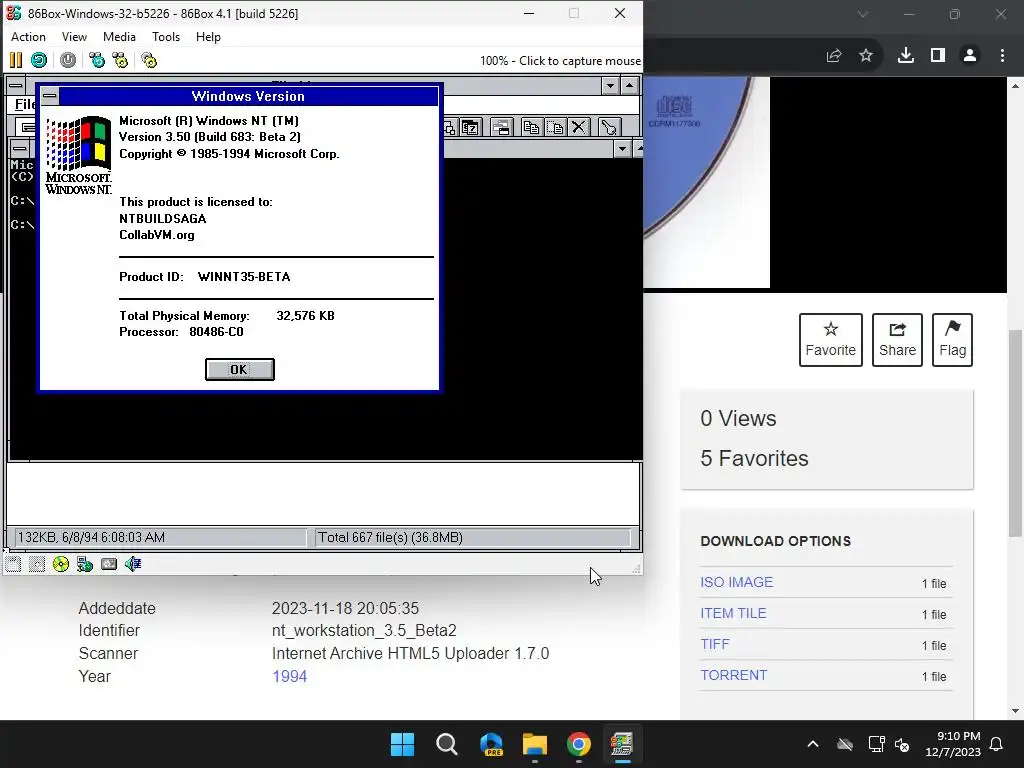Open File Manager control menu box
This screenshot has height=768, width=1024.
click(16, 86)
